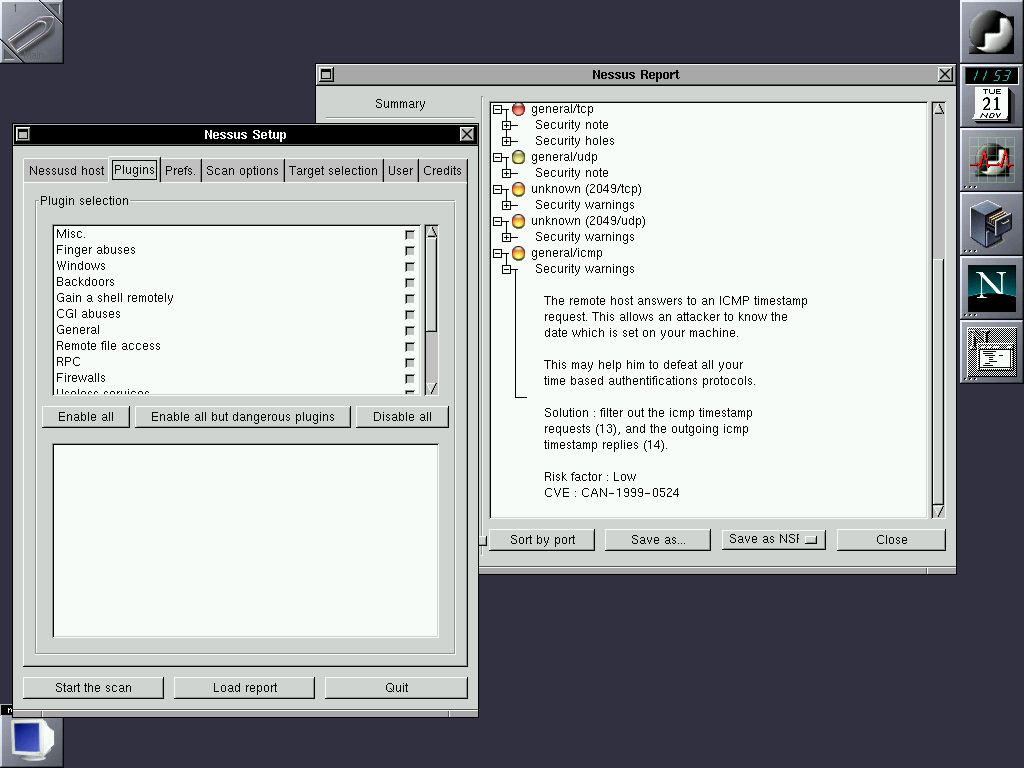Switch to the Scan options tab

tap(242, 171)
